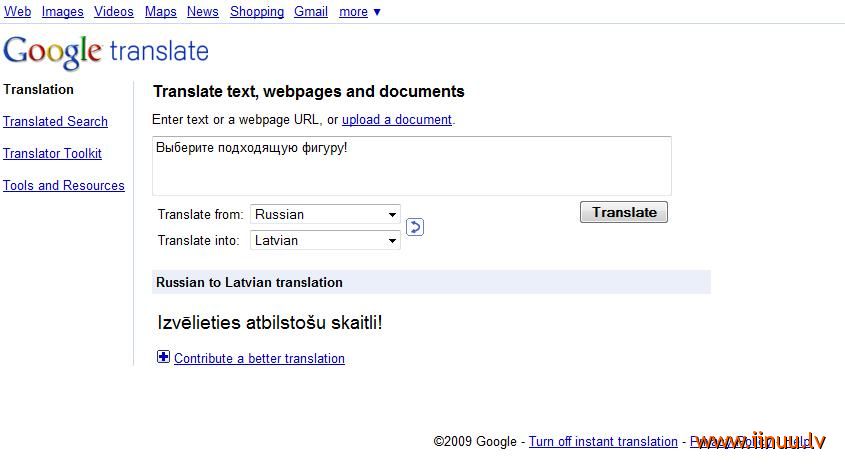The width and height of the screenshot is (845, 473).
Task: Open Translator Toolkit sidebar link
Action: [x=52, y=153]
